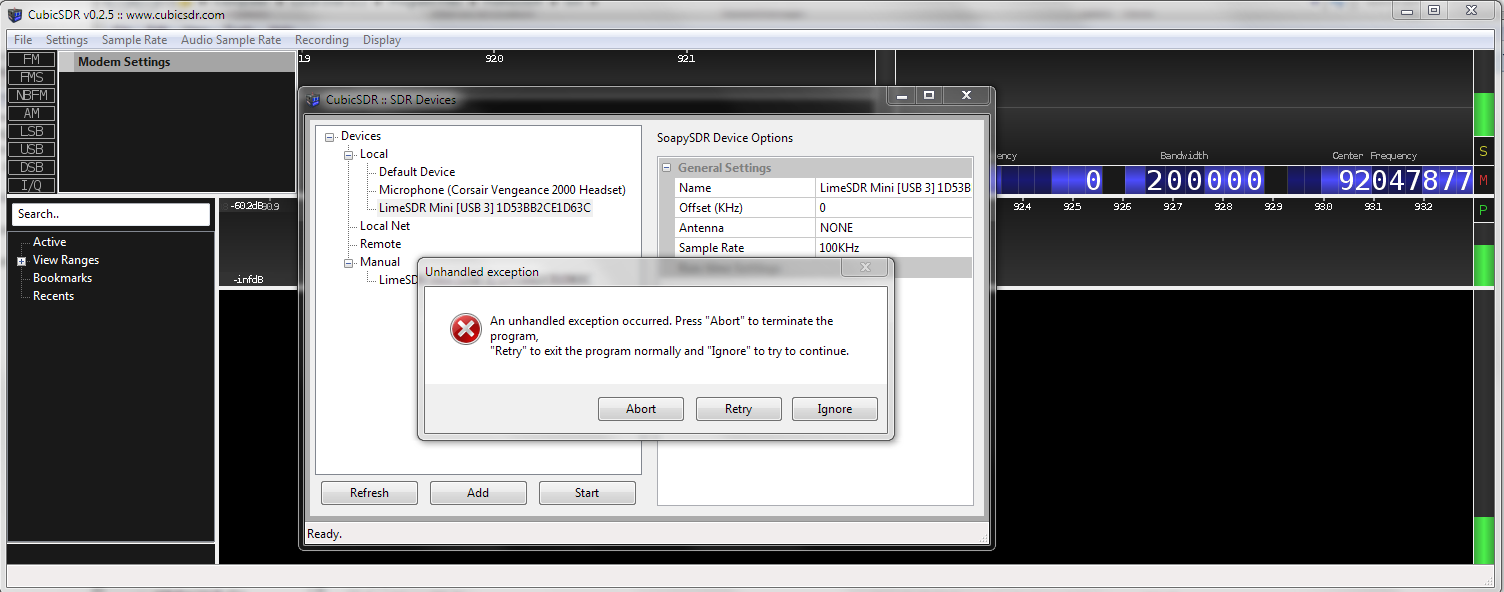Select Active in bookmarks panel
Image resolution: width=1504 pixels, height=592 pixels.
50,242
